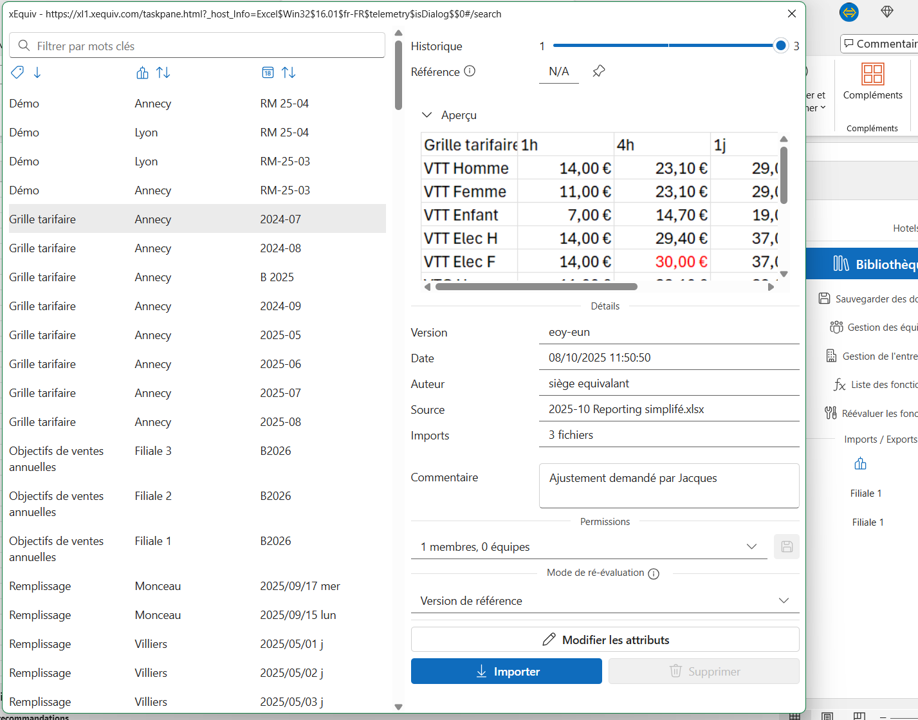Click the Imports / Exports building icon
Screen dimensions: 918x720
click(x=860, y=464)
